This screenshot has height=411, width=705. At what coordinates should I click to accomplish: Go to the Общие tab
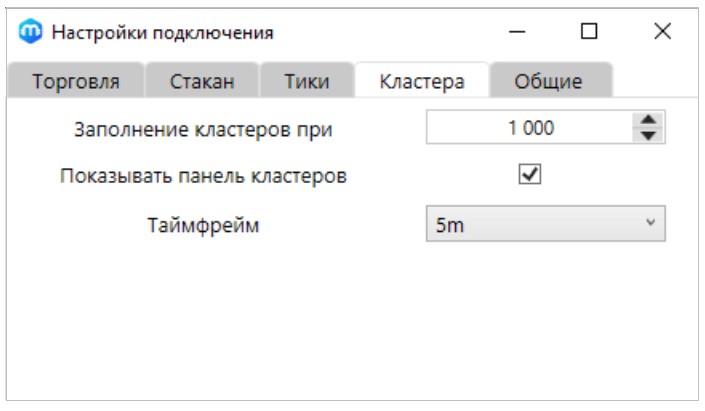pyautogui.click(x=548, y=82)
